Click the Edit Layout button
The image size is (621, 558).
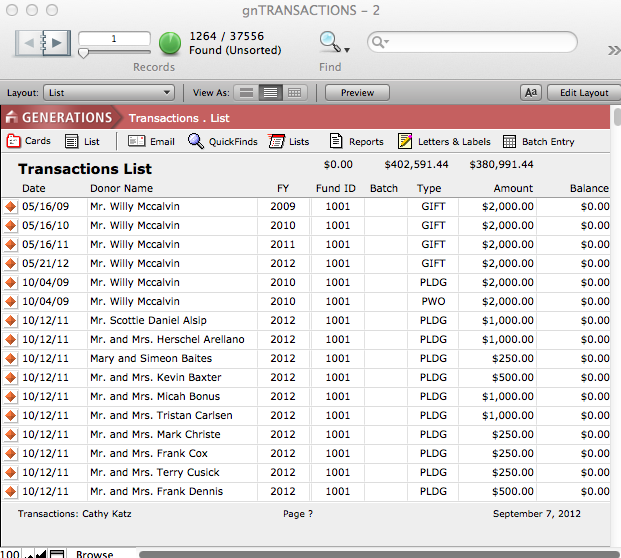click(582, 92)
